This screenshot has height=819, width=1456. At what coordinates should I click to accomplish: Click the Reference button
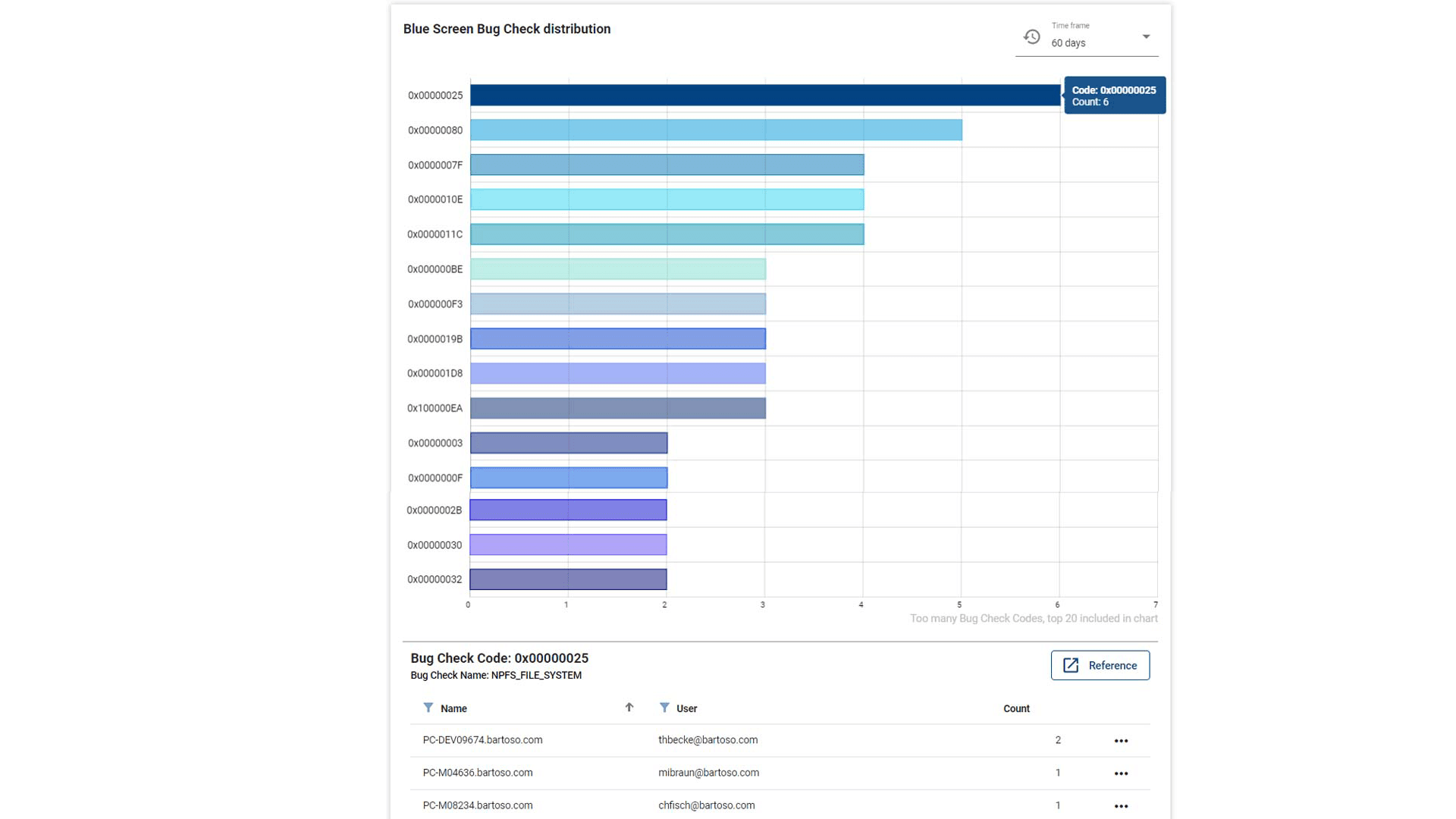pyautogui.click(x=1100, y=665)
